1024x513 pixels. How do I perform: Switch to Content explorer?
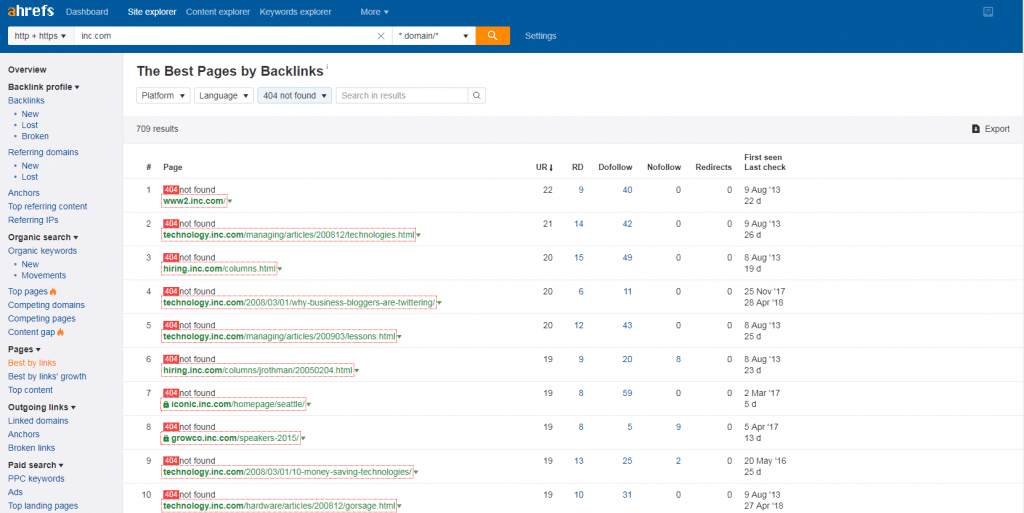click(218, 12)
